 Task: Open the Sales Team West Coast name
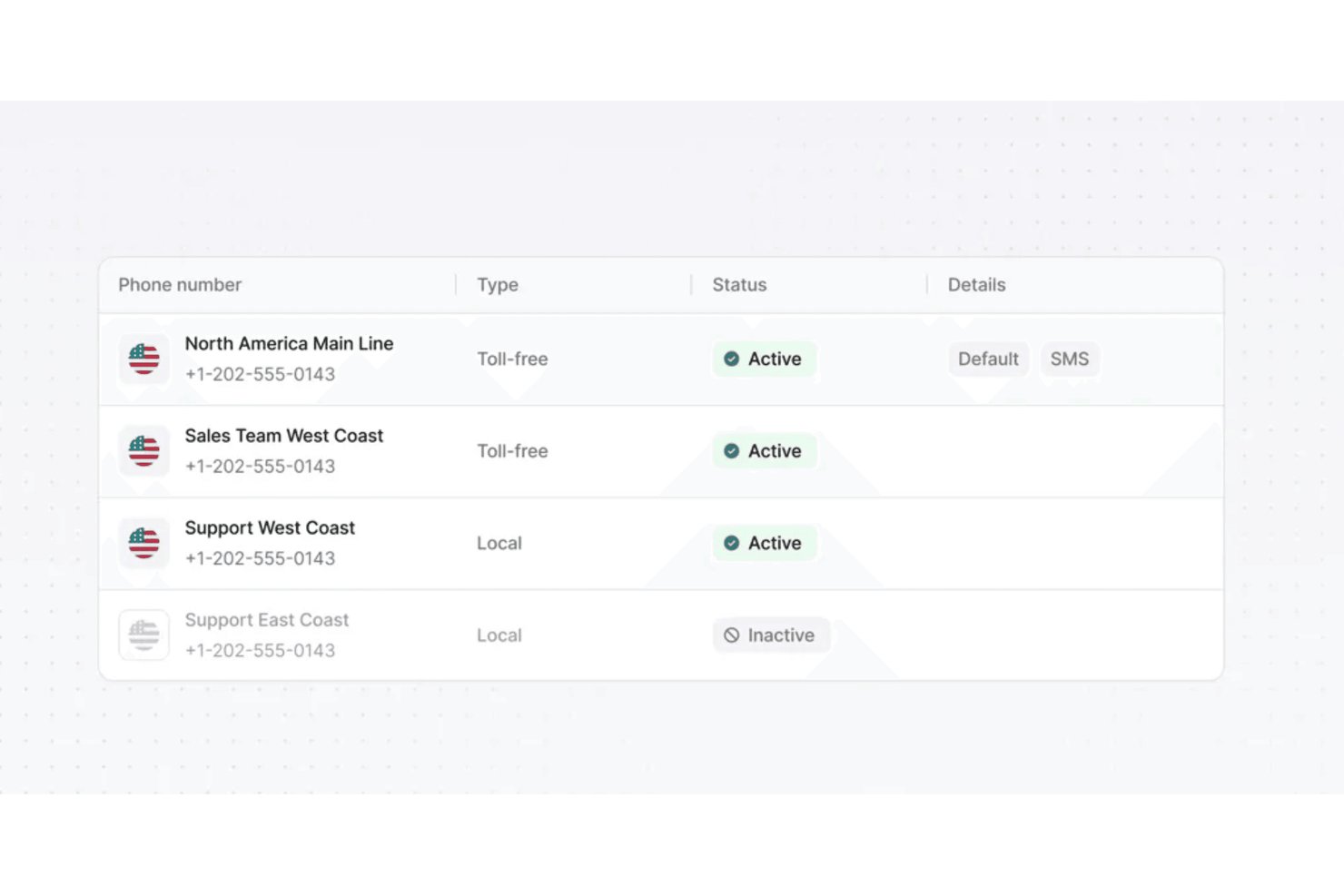tap(284, 436)
